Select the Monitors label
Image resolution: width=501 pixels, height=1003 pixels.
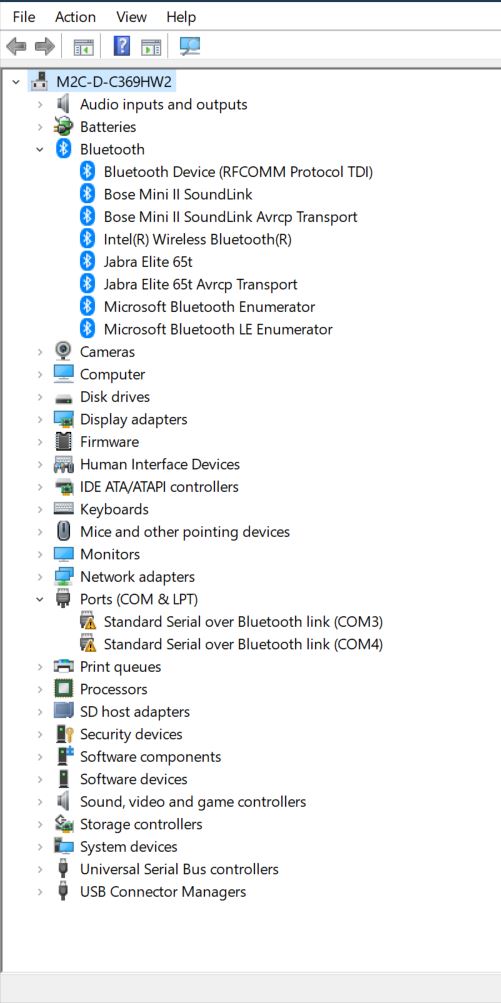[x=110, y=554]
